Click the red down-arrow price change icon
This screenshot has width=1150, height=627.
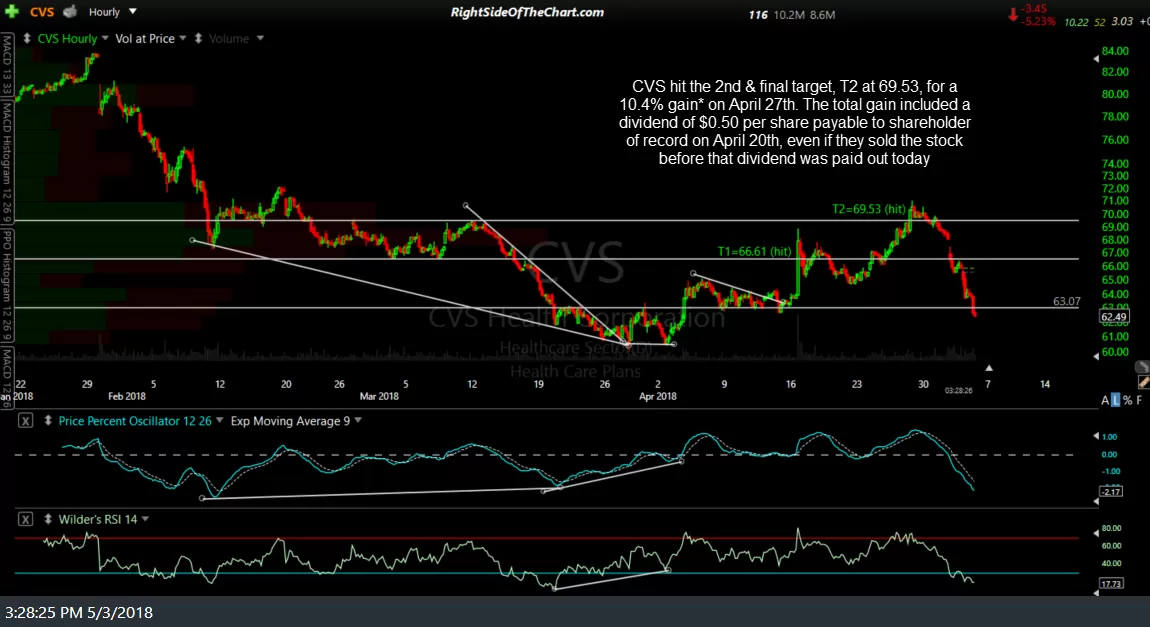click(x=1013, y=15)
